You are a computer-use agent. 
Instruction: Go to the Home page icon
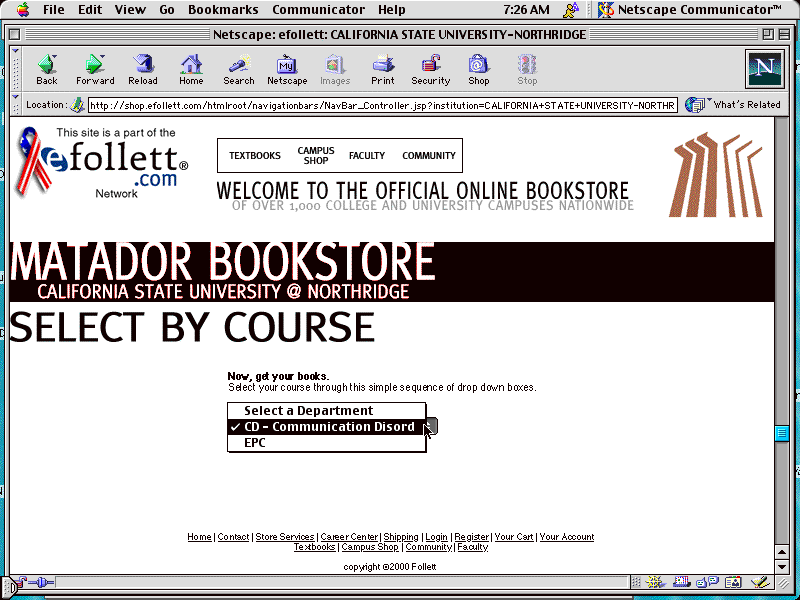[191, 69]
